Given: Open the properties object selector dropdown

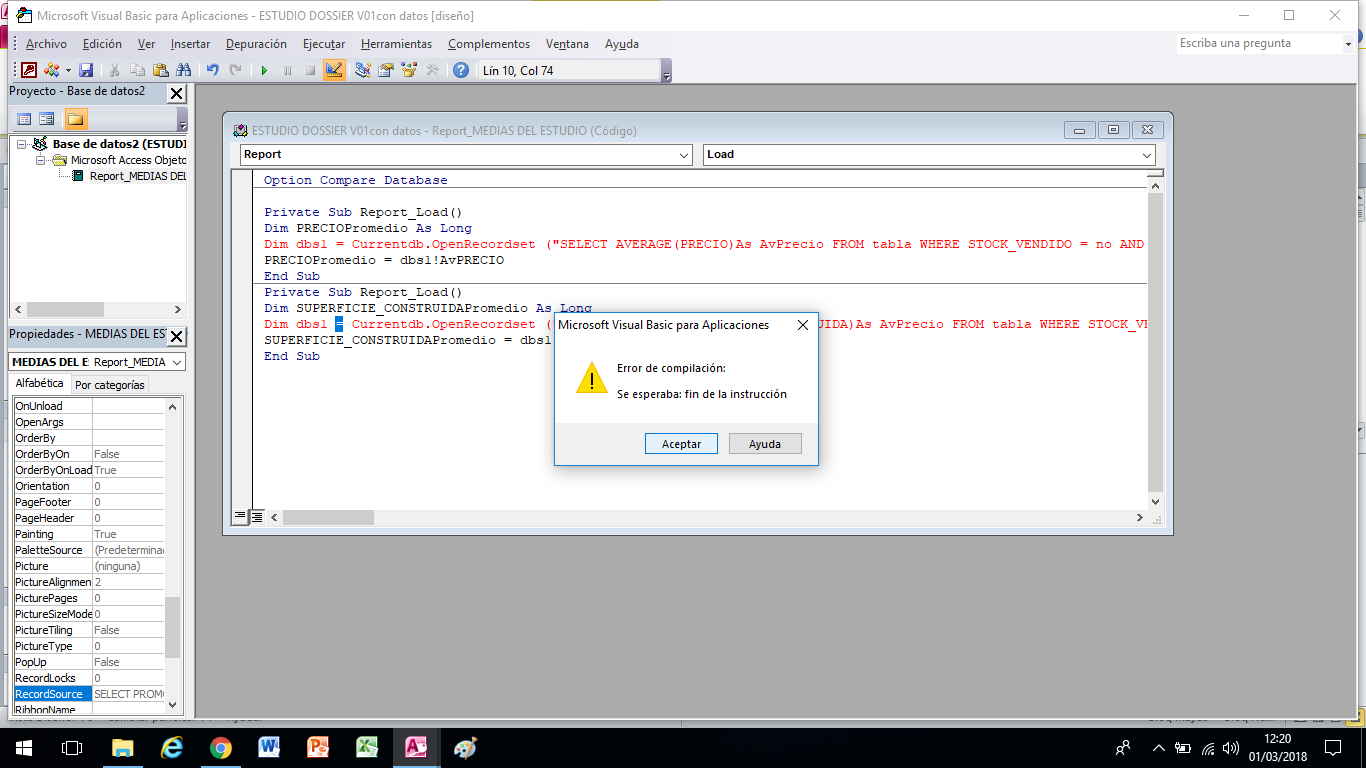Looking at the screenshot, I should point(177,362).
